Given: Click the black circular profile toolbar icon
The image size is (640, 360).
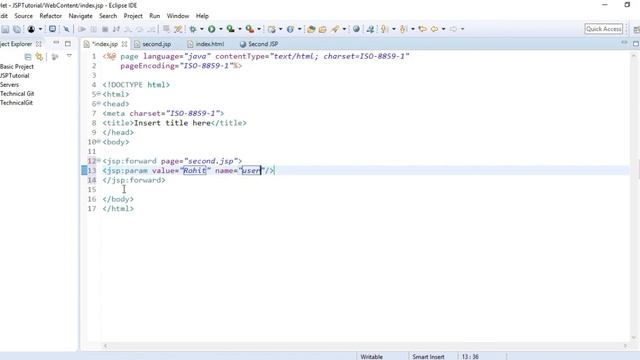Looking at the screenshot, I should pos(31,29).
